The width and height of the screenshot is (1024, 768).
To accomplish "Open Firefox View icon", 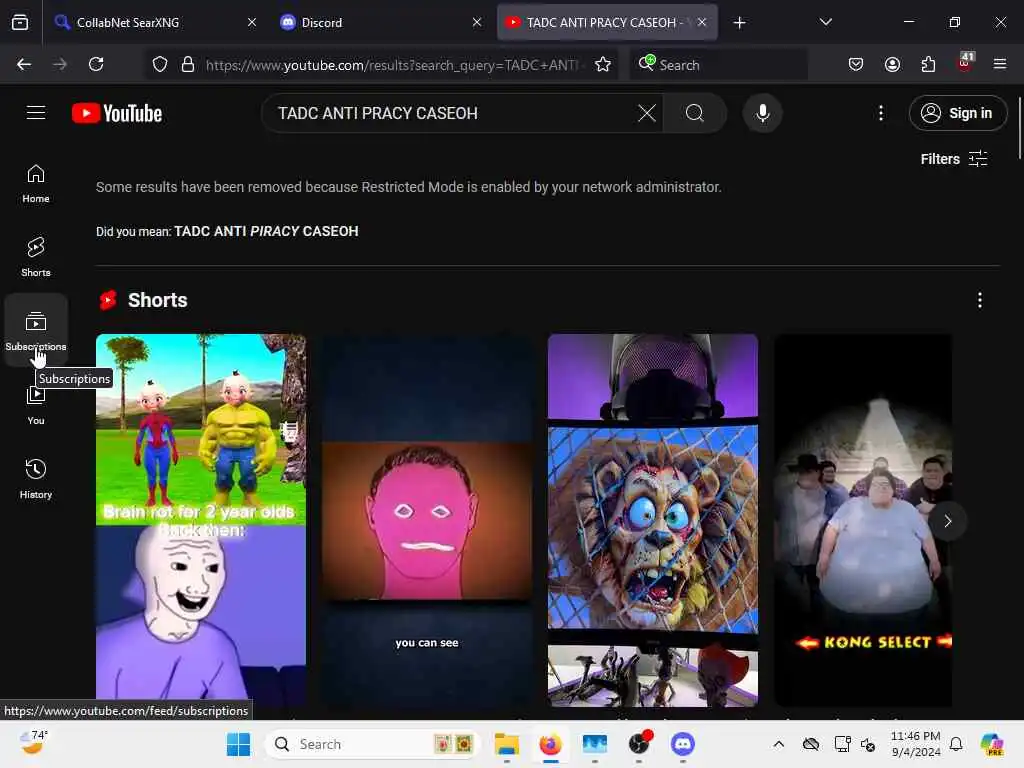I will [x=20, y=22].
